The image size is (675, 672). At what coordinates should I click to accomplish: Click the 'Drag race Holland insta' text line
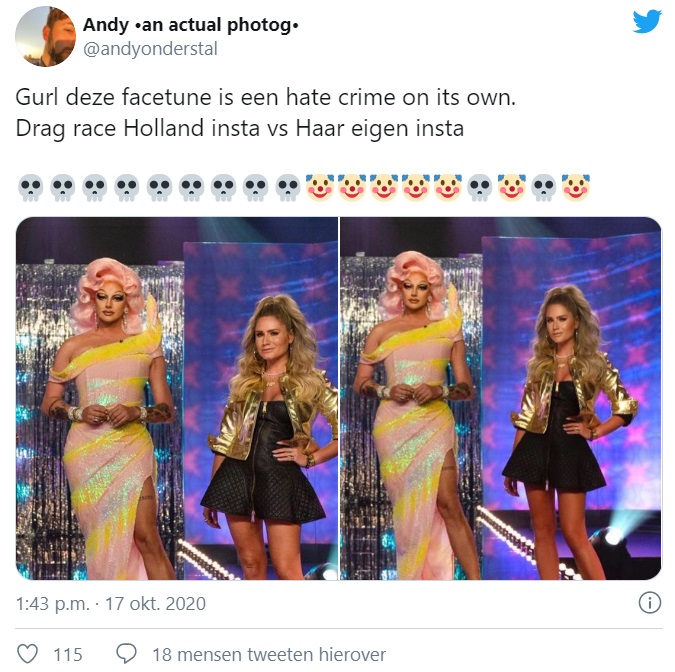(x=138, y=128)
